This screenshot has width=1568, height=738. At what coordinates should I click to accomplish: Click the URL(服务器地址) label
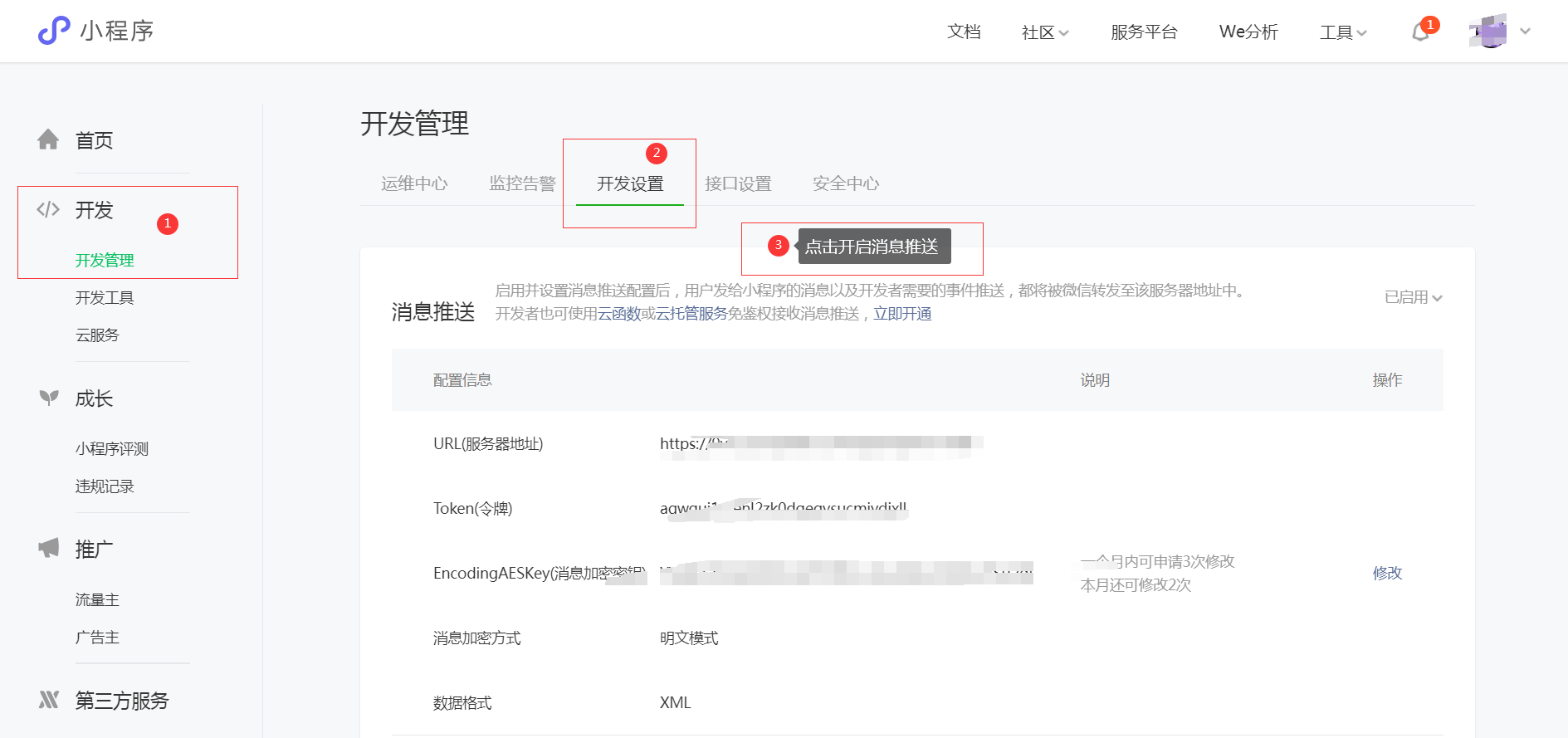click(x=488, y=443)
